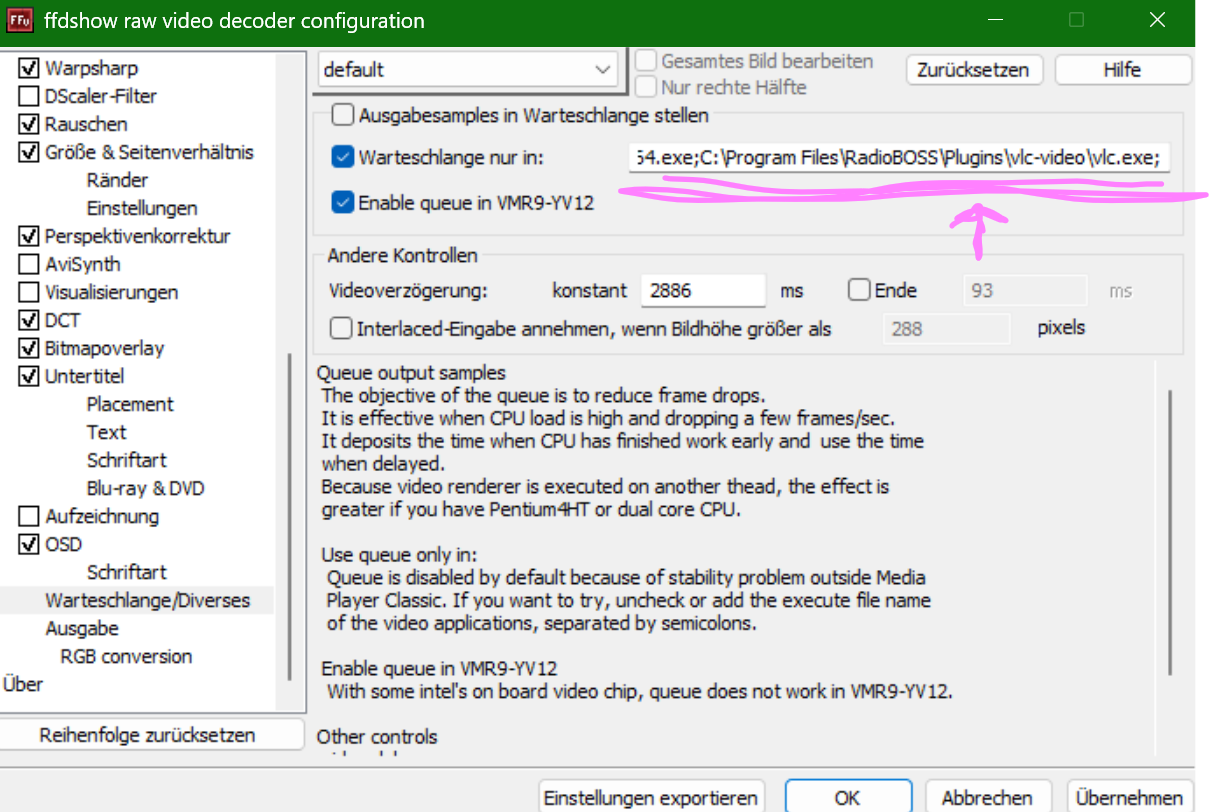The width and height of the screenshot is (1209, 812).
Task: Open the Blu-ray & DVD page
Action: tap(145, 489)
